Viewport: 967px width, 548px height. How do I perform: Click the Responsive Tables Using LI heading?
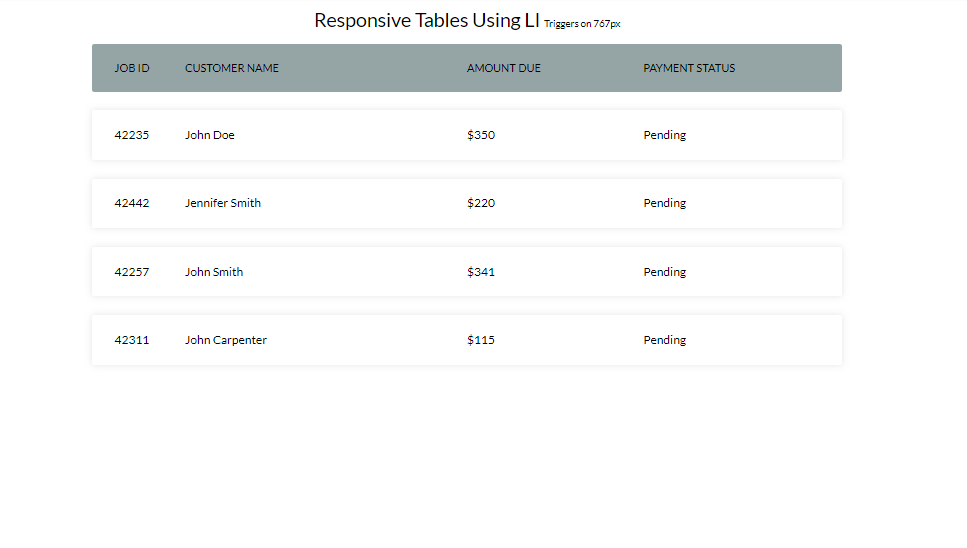pos(427,20)
